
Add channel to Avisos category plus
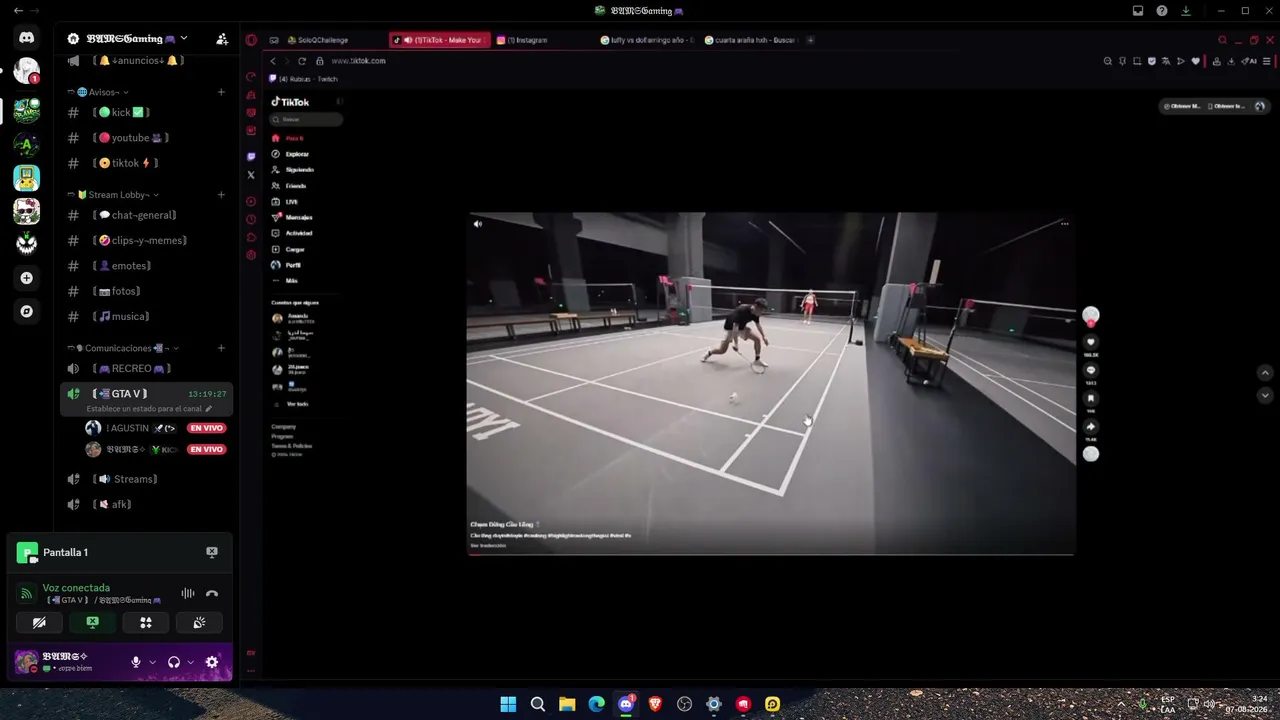coord(221,92)
